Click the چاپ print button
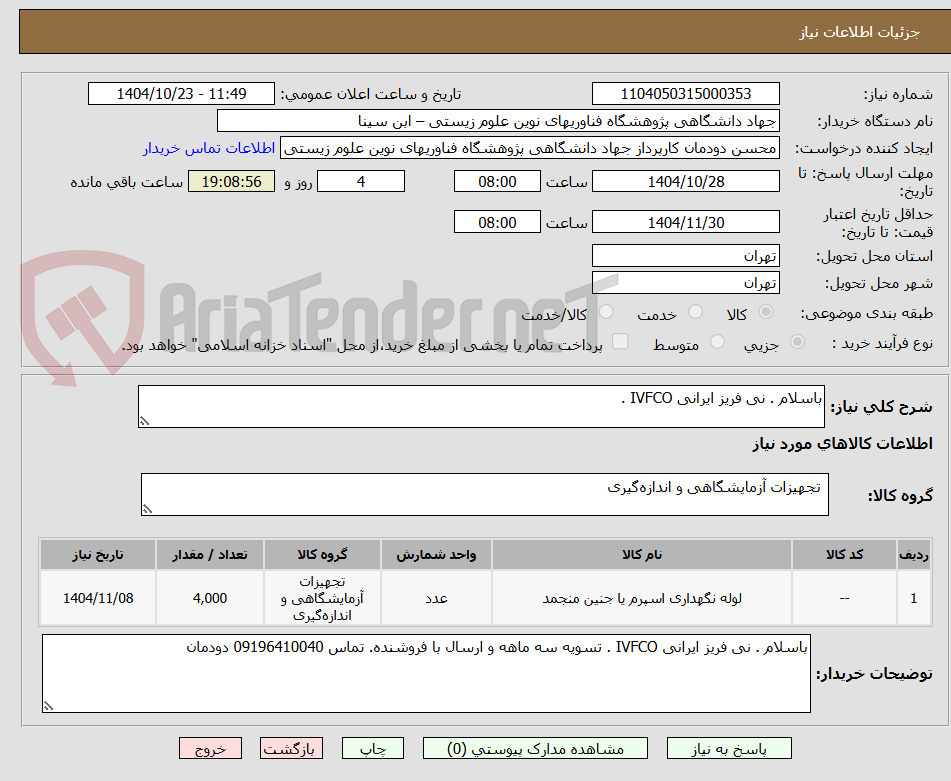 point(373,748)
